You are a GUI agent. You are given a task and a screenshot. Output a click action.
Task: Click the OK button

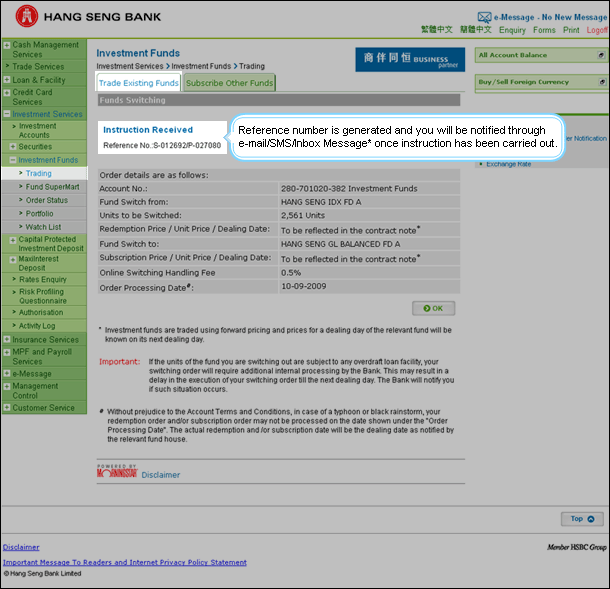tap(433, 308)
